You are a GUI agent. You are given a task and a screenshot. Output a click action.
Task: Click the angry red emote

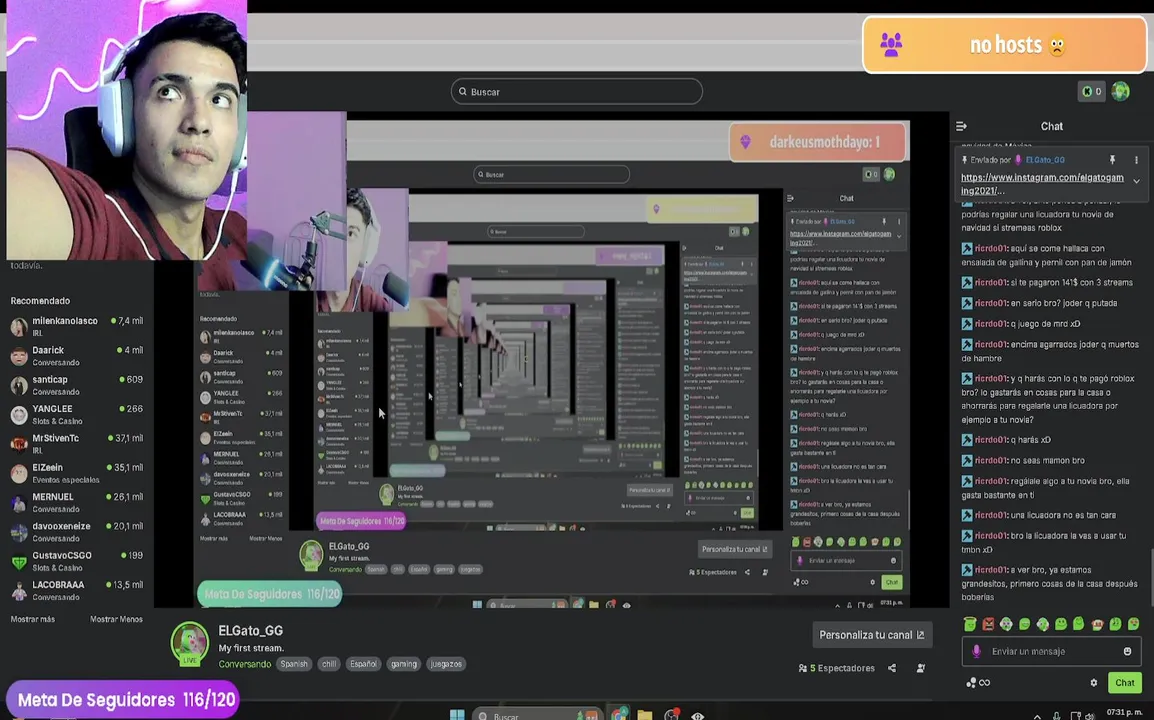click(x=988, y=624)
